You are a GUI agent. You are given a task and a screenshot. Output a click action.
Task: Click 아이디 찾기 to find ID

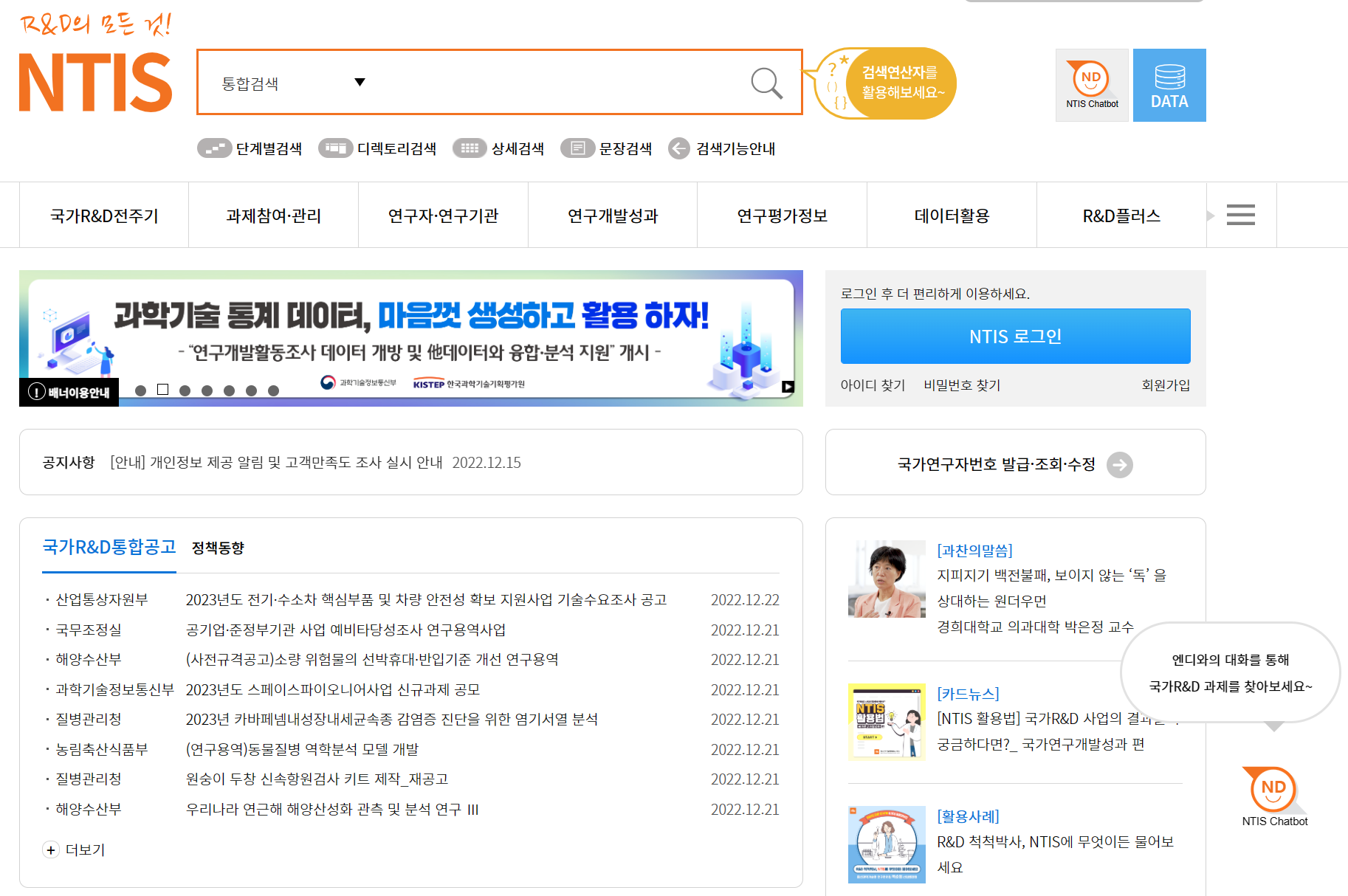click(x=875, y=385)
